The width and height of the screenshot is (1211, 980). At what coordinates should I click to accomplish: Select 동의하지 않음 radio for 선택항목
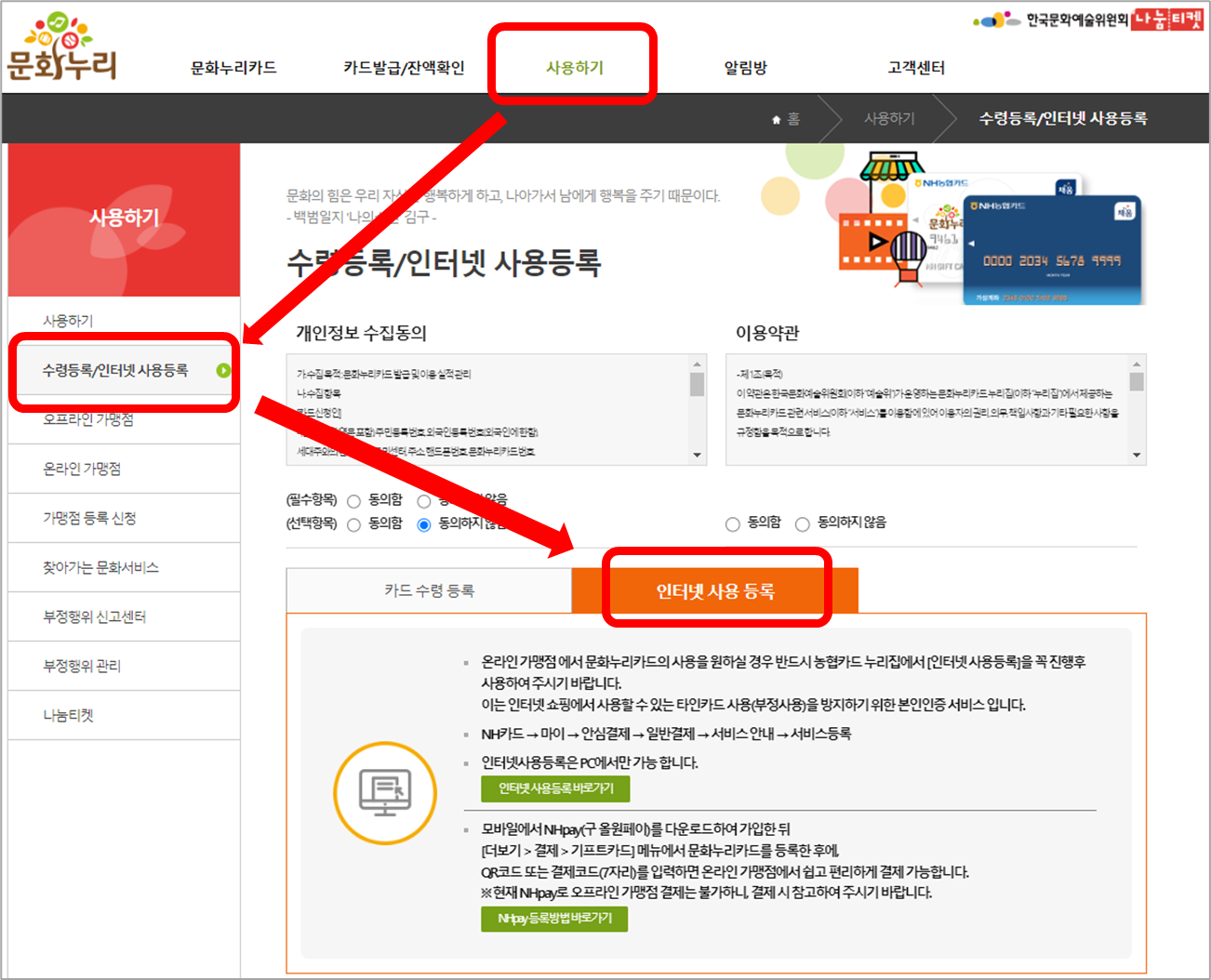click(424, 525)
